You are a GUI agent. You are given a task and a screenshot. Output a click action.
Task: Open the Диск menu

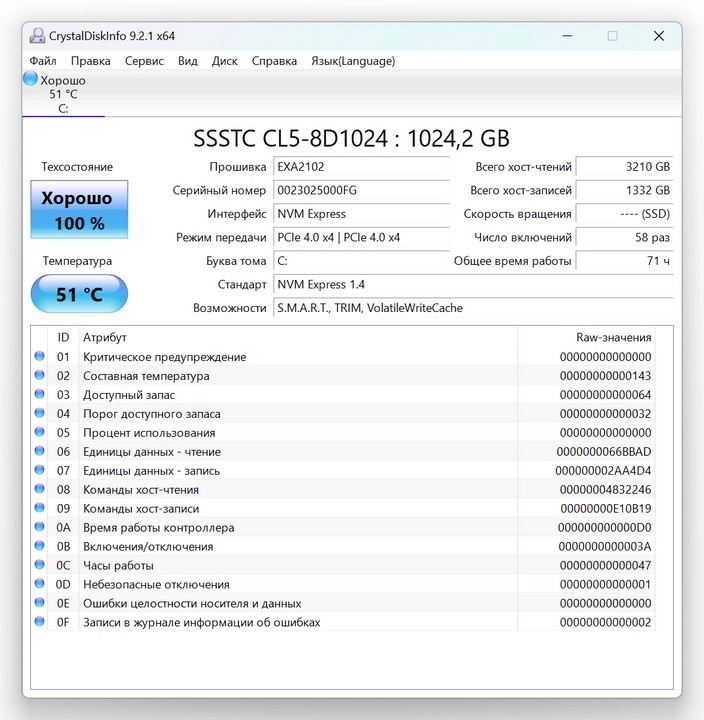225,61
